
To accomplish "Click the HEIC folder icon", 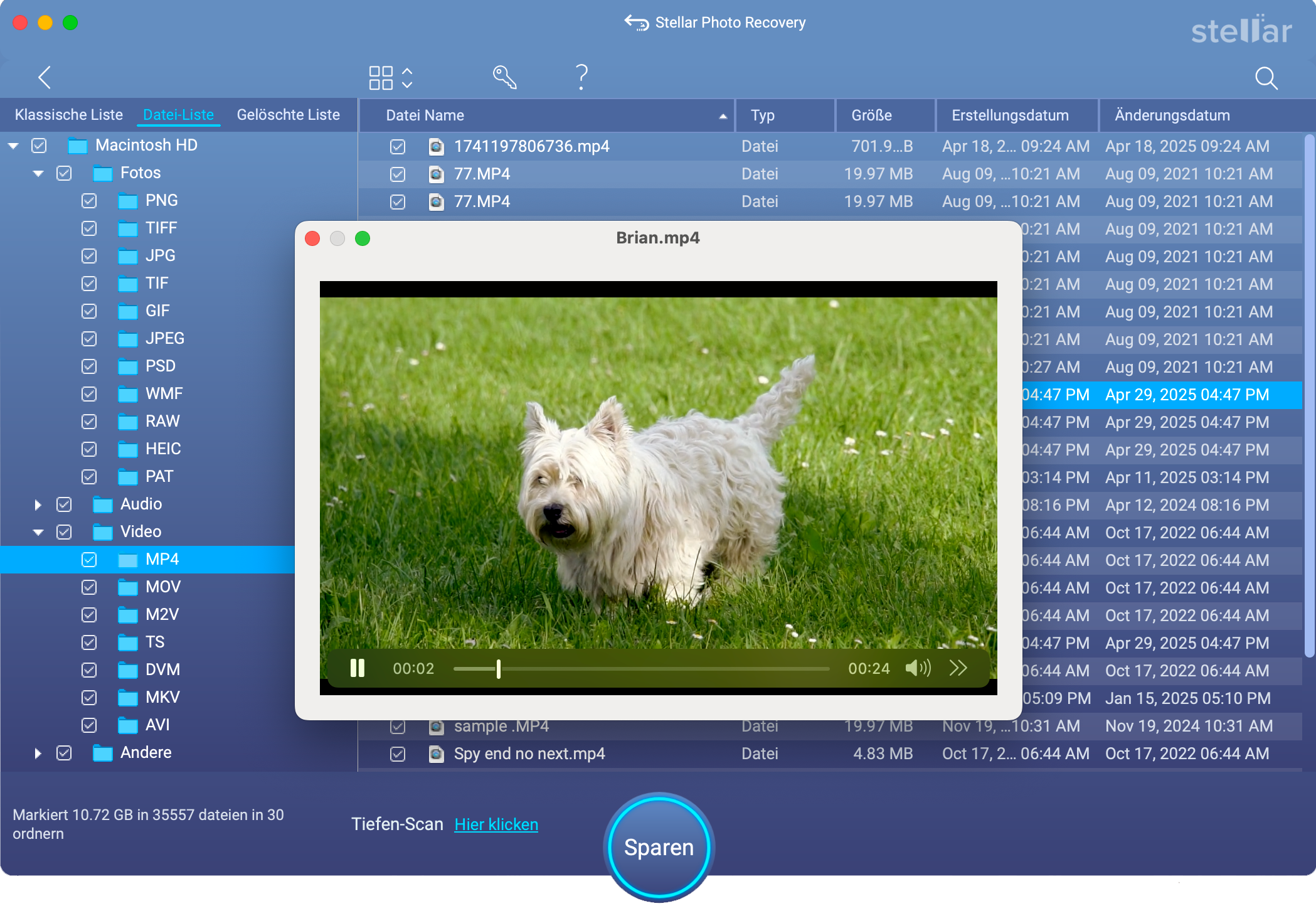I will [x=128, y=449].
